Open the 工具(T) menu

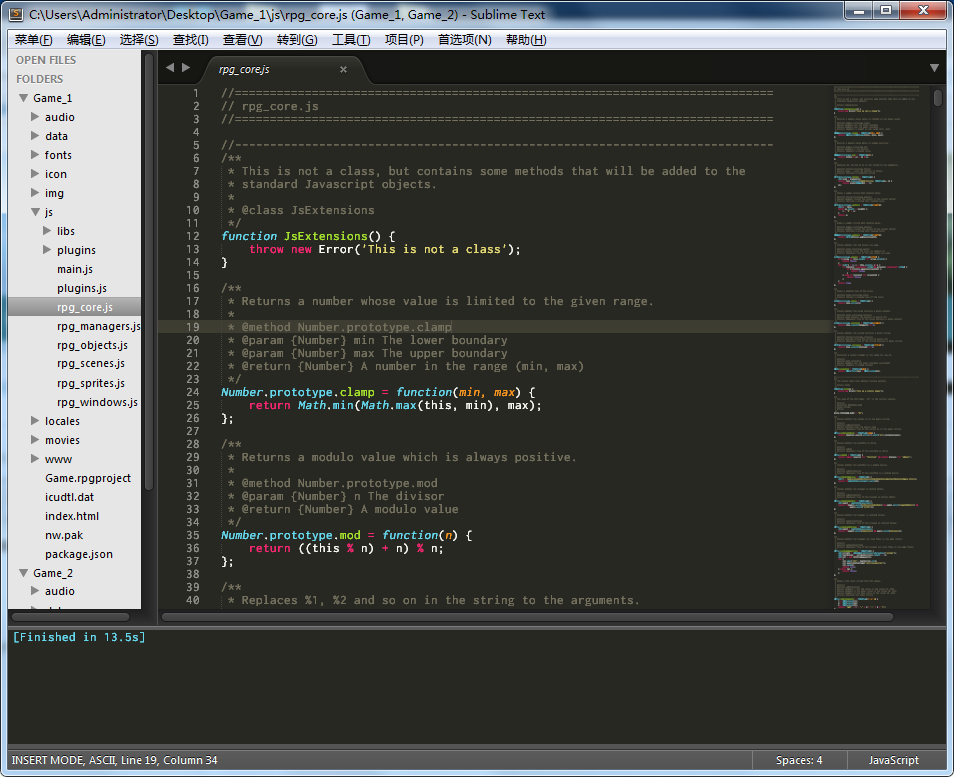(351, 40)
